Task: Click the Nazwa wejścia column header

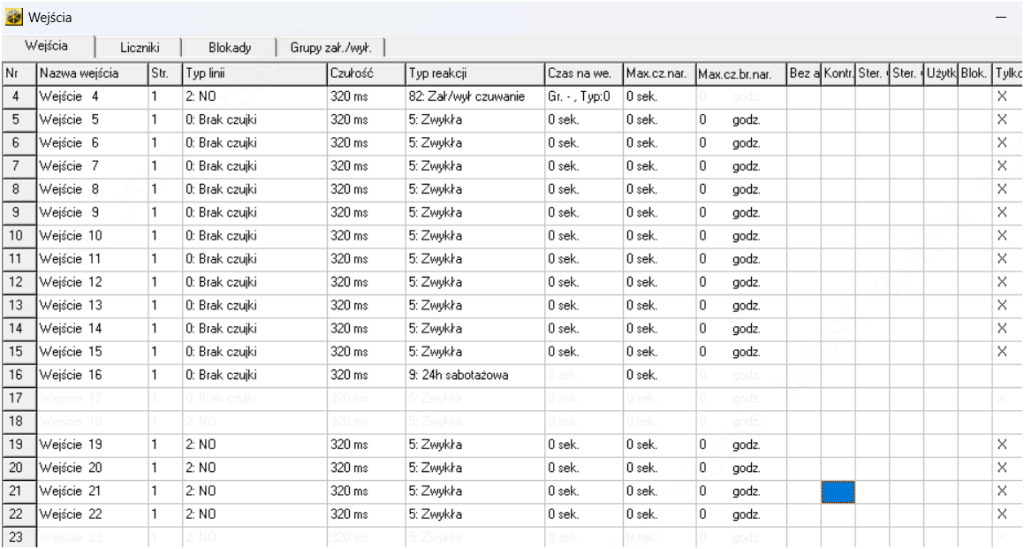Action: click(90, 74)
